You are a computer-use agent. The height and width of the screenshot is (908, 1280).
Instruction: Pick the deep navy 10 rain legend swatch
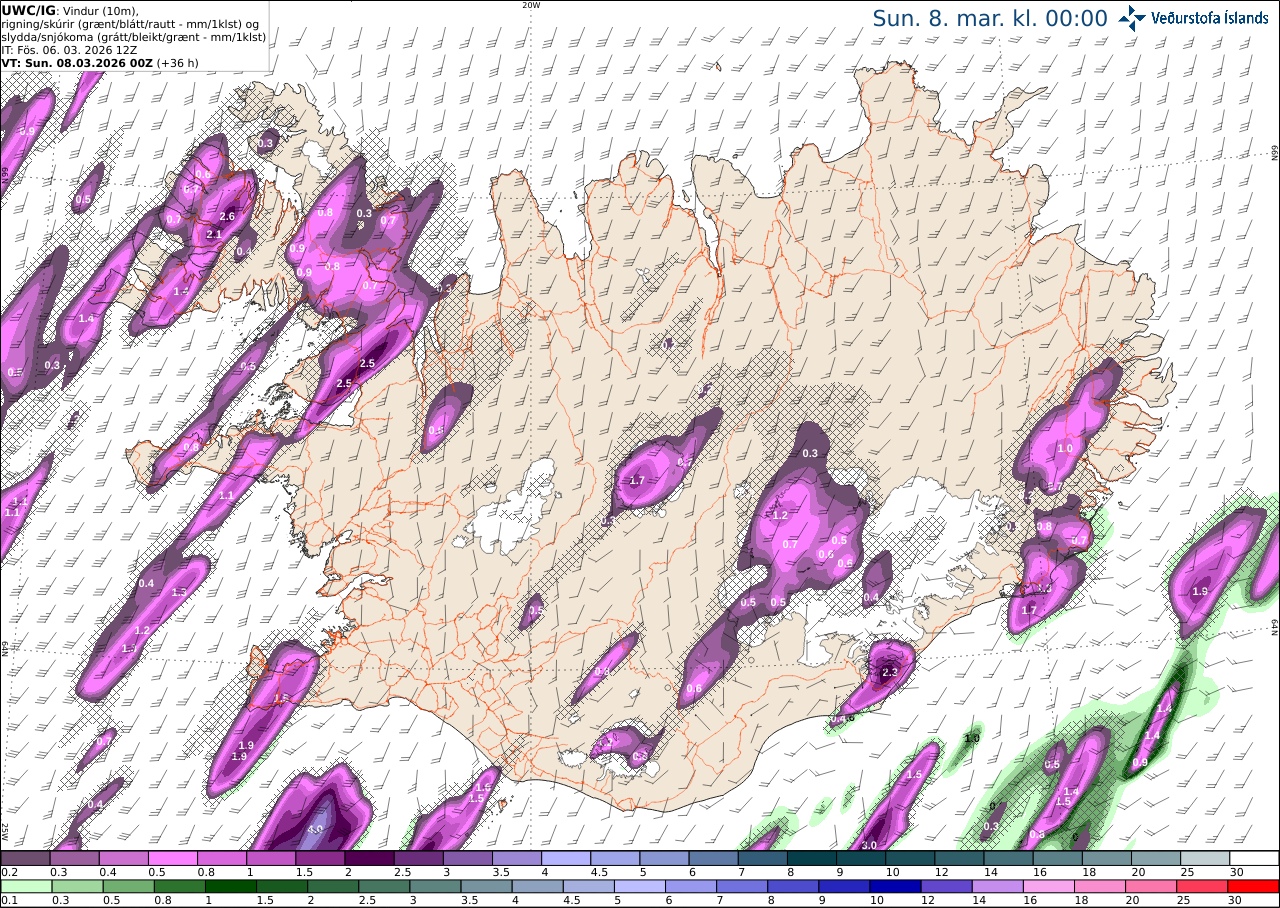coord(896,886)
